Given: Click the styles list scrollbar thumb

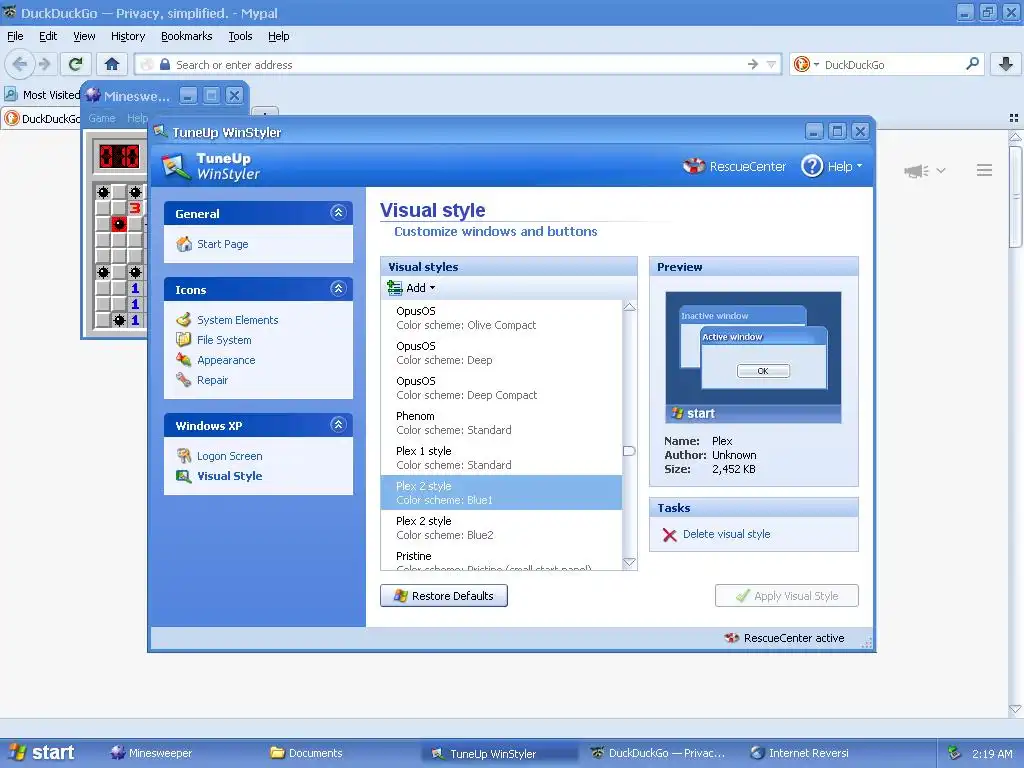Looking at the screenshot, I should (x=630, y=451).
